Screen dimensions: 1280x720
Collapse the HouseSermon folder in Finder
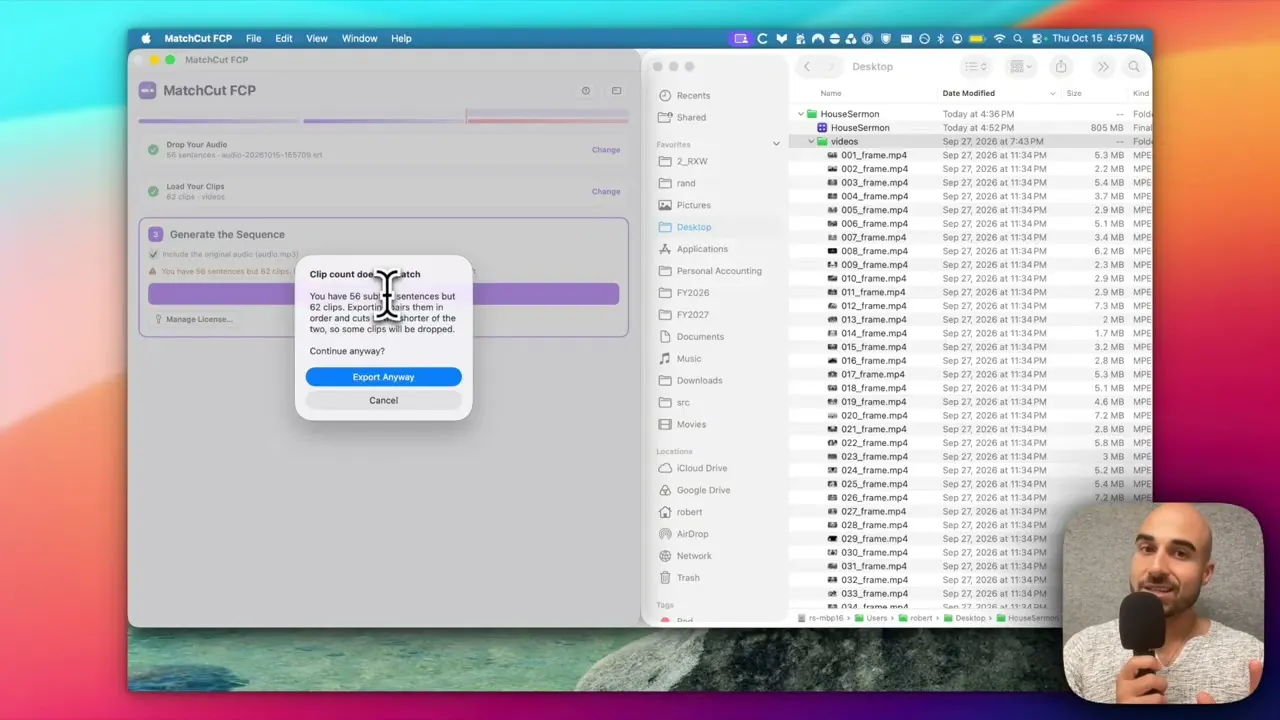(x=801, y=114)
